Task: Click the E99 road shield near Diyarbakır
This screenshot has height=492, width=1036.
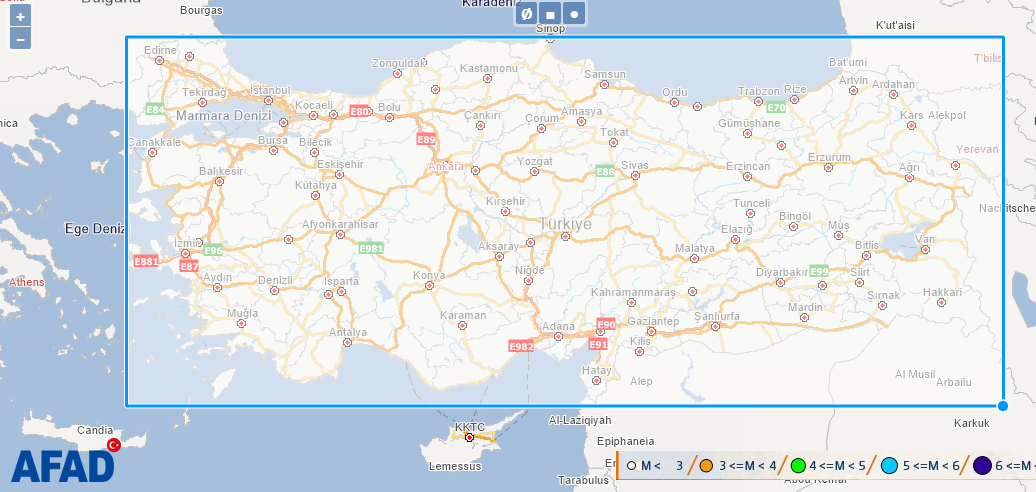Action: (x=819, y=271)
